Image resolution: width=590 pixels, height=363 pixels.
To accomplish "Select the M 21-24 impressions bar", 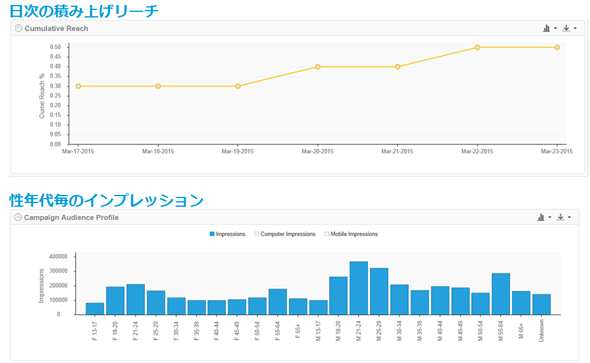I will [x=359, y=288].
